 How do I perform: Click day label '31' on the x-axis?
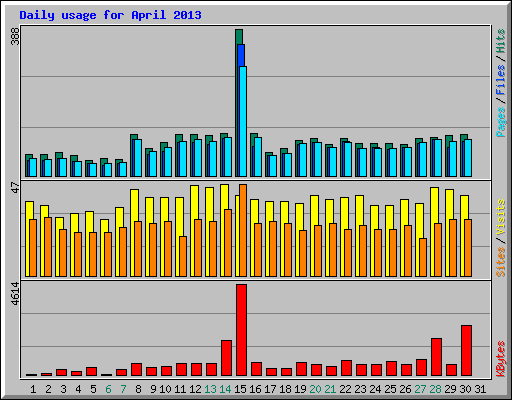click(x=480, y=389)
